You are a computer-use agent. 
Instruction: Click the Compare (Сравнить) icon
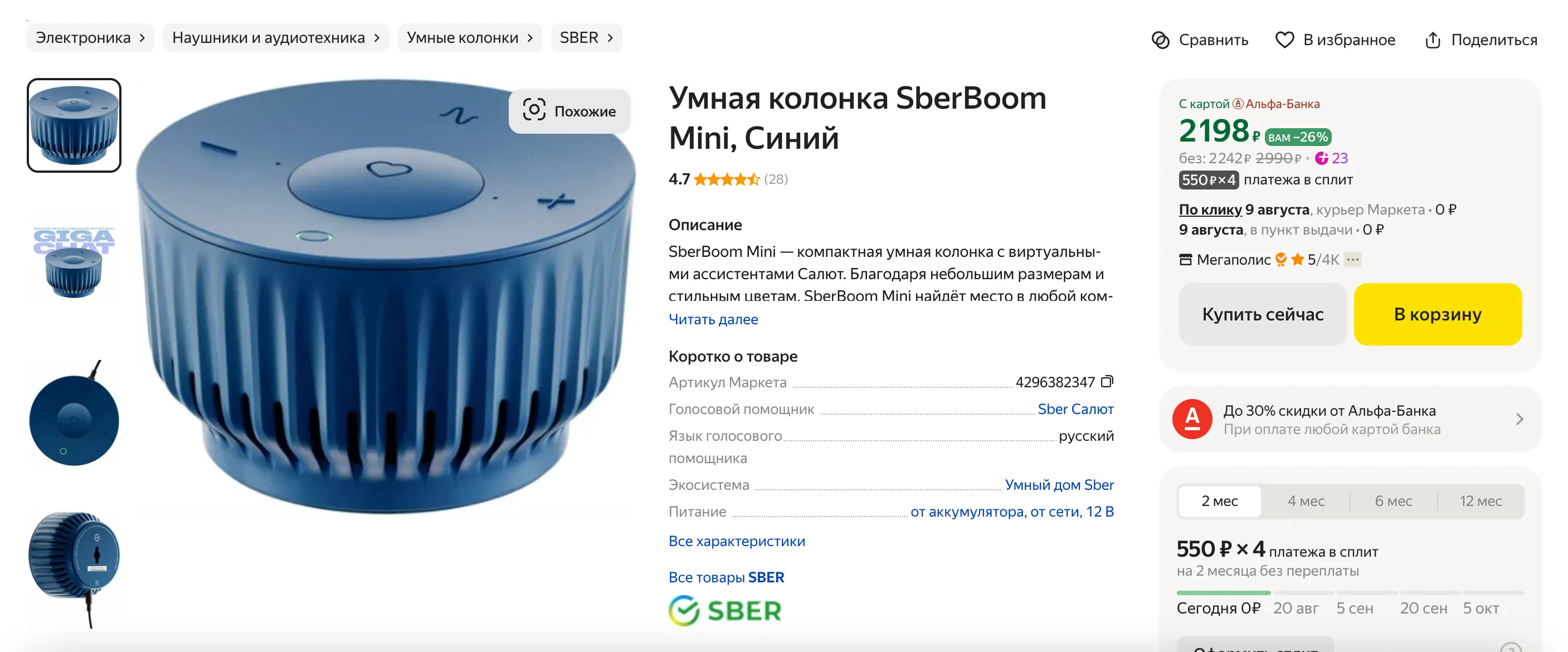[x=1160, y=40]
